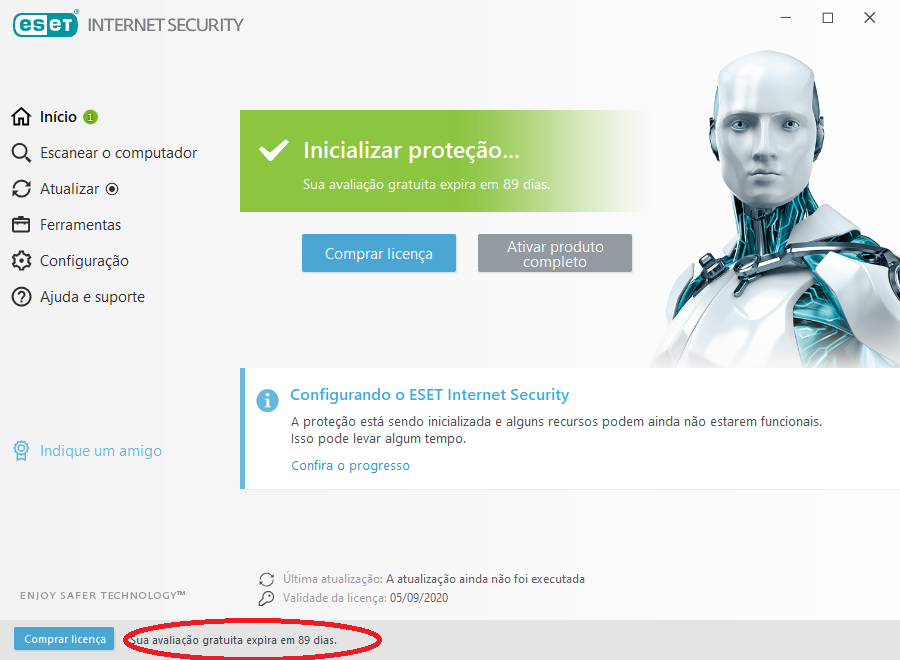
Task: Click the green Inicializar proteção status banner
Action: 445,161
